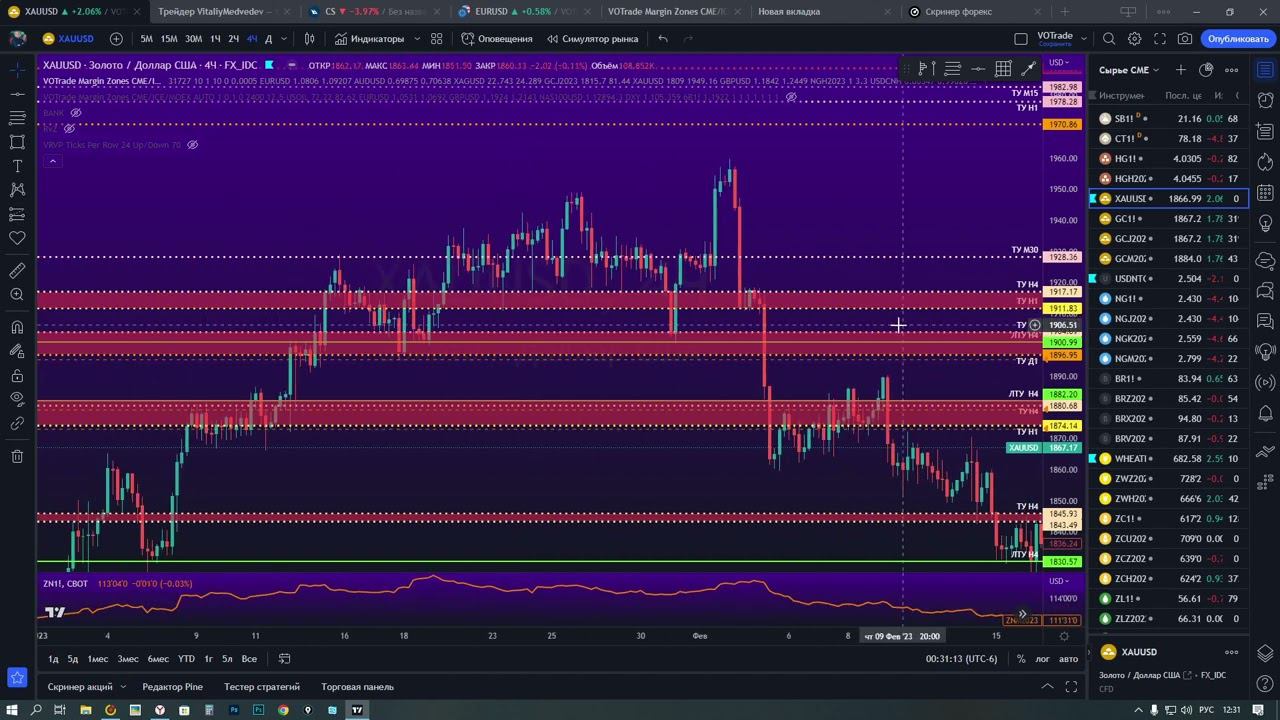Image resolution: width=1280 pixels, height=720 pixels.
Task: Switch timeframe to 30M
Action: tap(194, 39)
